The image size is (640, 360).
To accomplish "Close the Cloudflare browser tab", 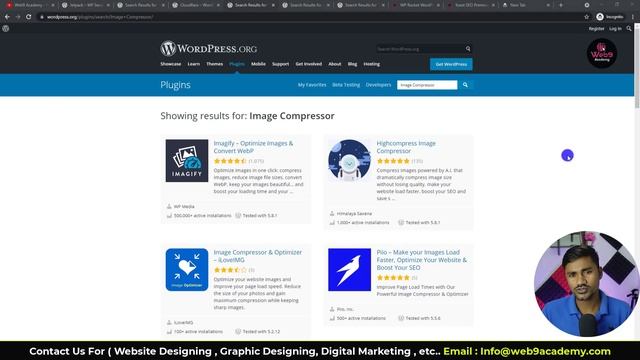I will 218,5.
